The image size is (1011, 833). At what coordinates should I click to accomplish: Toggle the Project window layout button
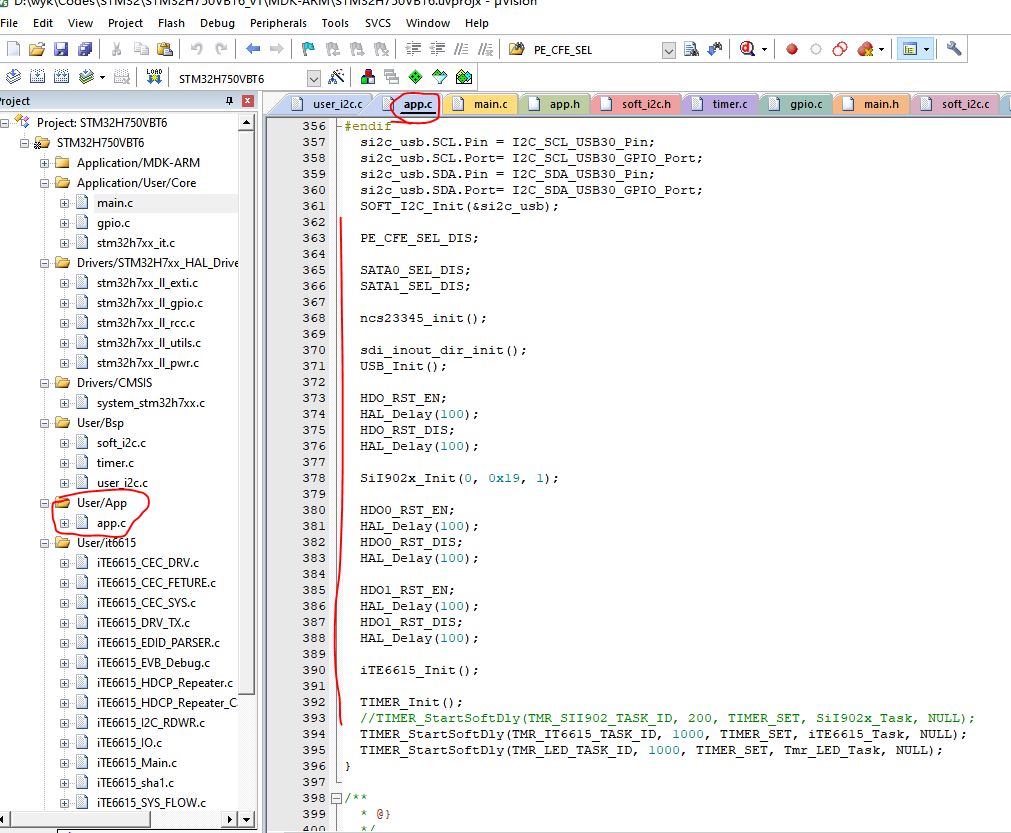[910, 49]
